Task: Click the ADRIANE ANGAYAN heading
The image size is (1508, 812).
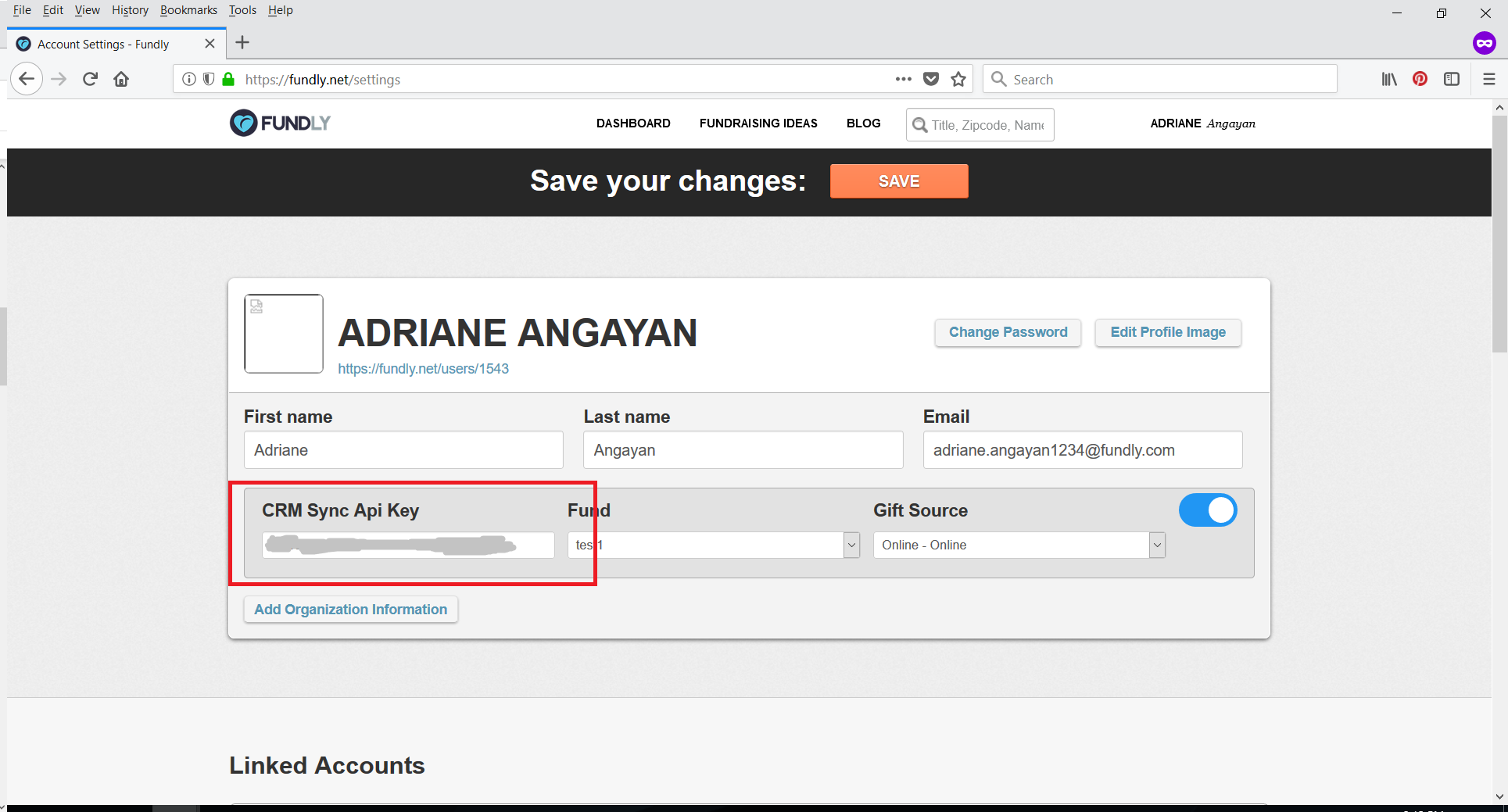Action: (x=517, y=333)
